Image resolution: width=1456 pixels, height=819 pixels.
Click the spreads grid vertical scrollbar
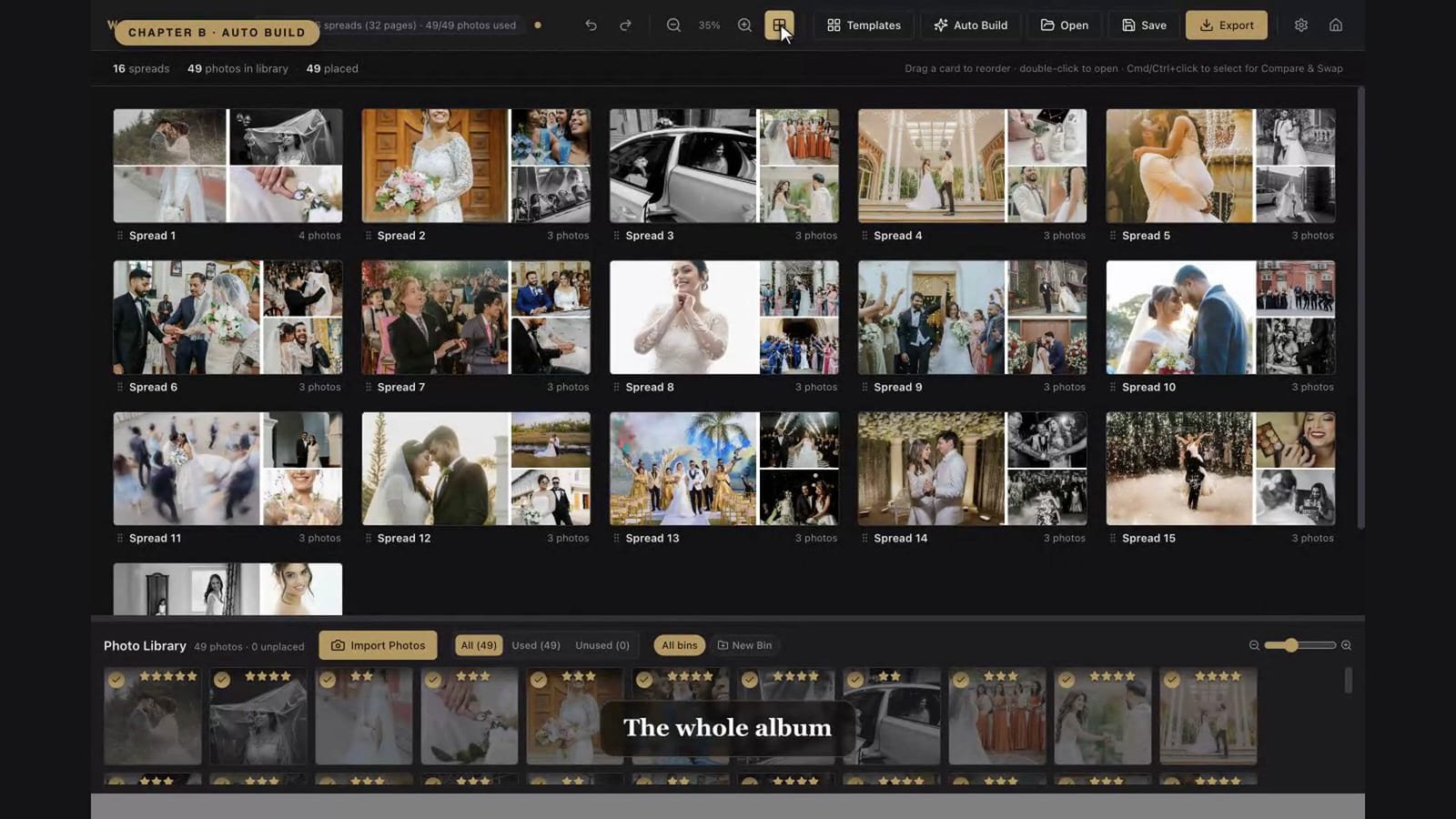coord(1360,308)
